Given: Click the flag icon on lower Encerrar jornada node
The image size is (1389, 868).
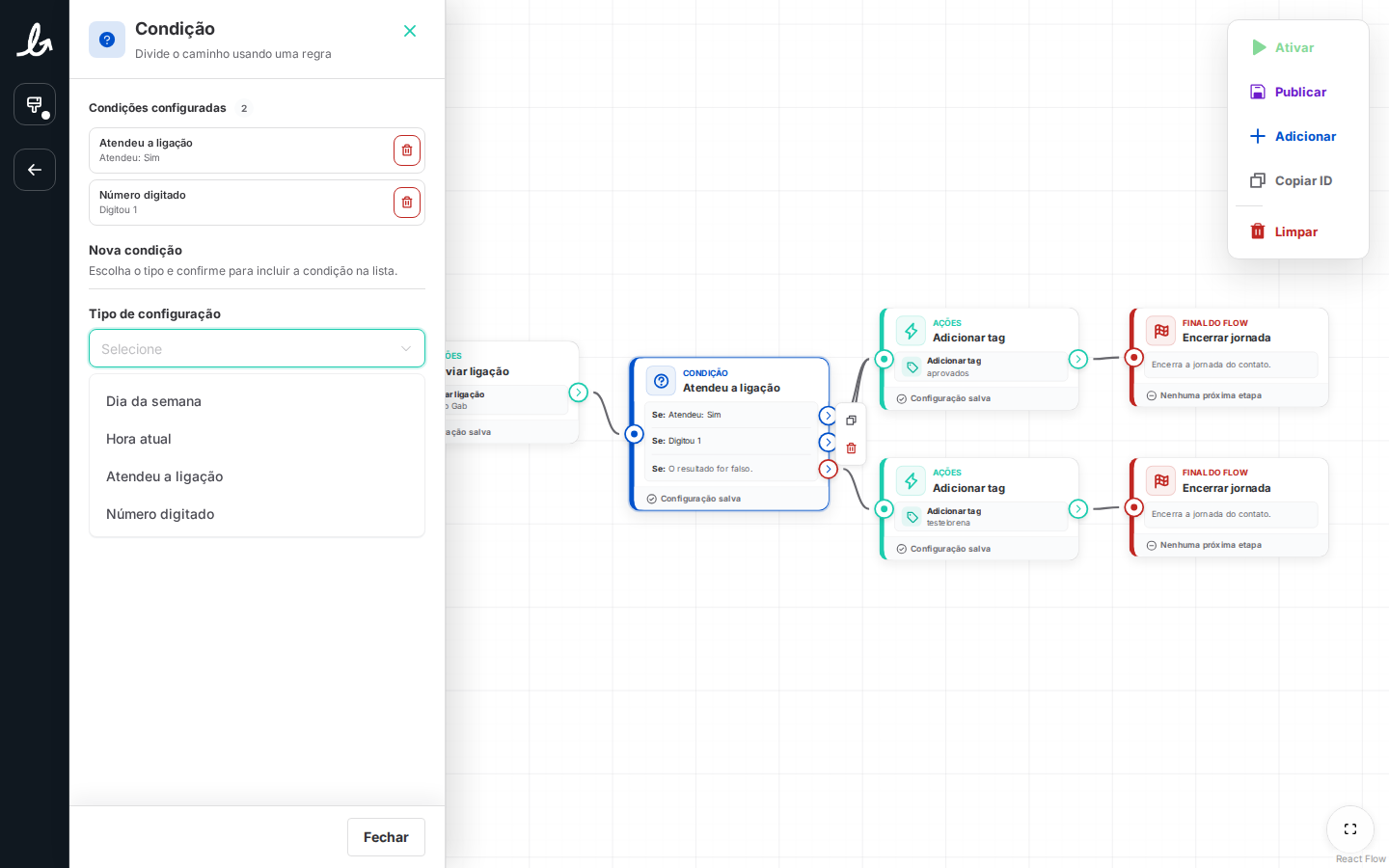Looking at the screenshot, I should click(x=1161, y=480).
